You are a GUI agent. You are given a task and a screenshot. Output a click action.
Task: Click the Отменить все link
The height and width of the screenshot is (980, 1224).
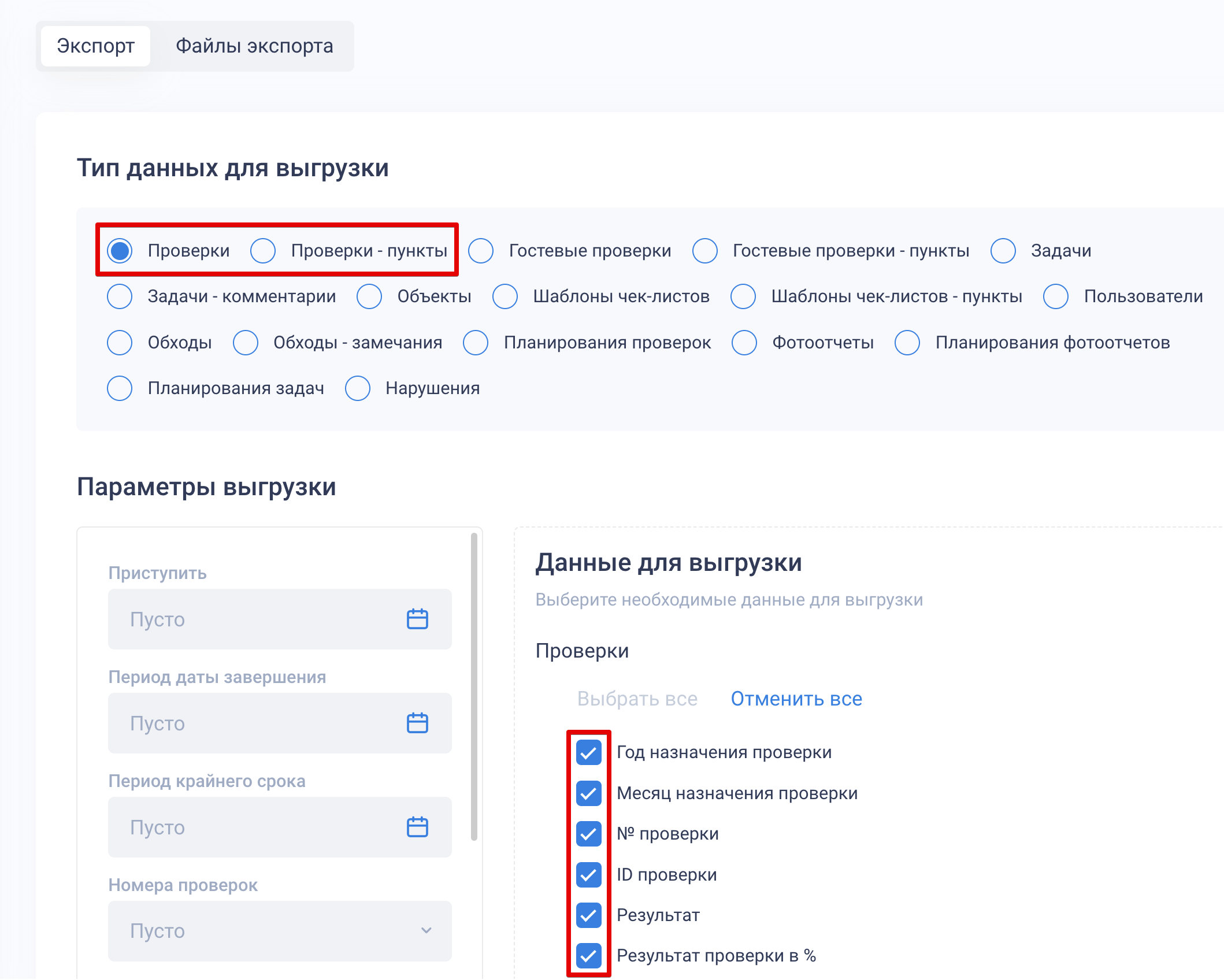tap(796, 699)
